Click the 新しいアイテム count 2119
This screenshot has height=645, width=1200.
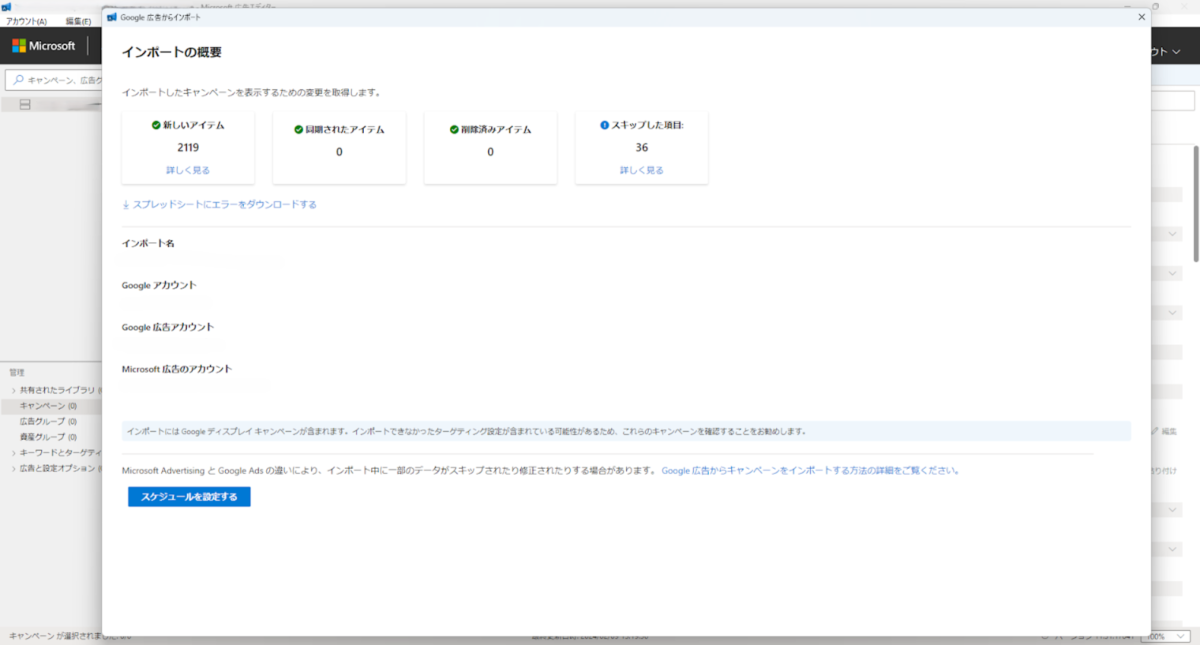pyautogui.click(x=188, y=147)
